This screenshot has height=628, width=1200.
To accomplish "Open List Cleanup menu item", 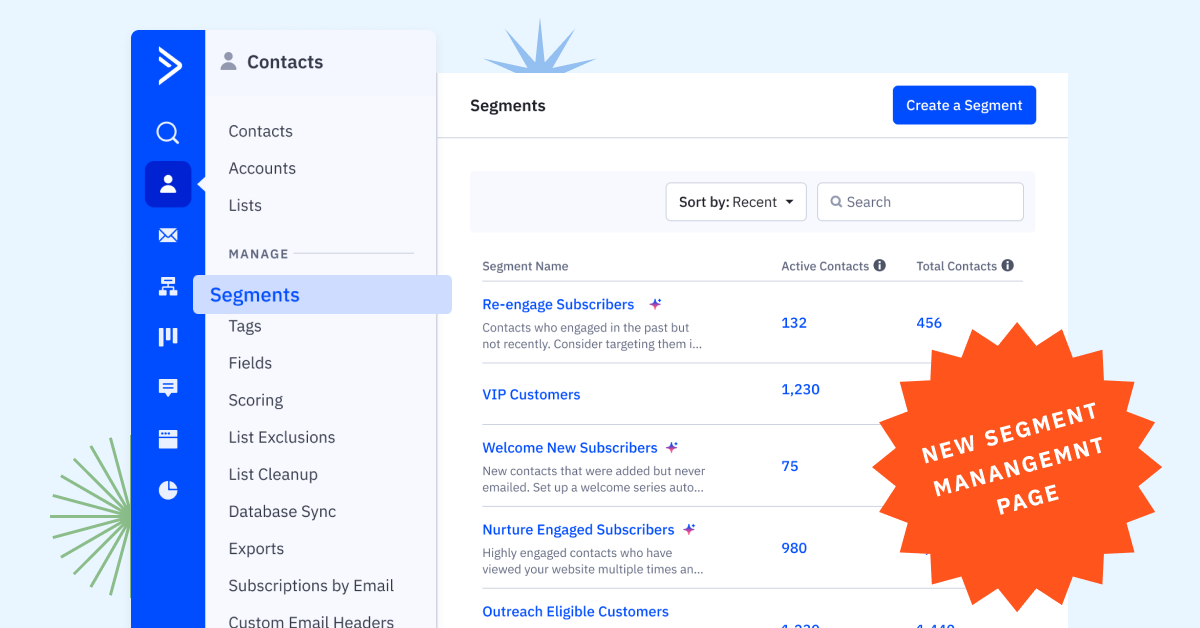I will point(273,474).
